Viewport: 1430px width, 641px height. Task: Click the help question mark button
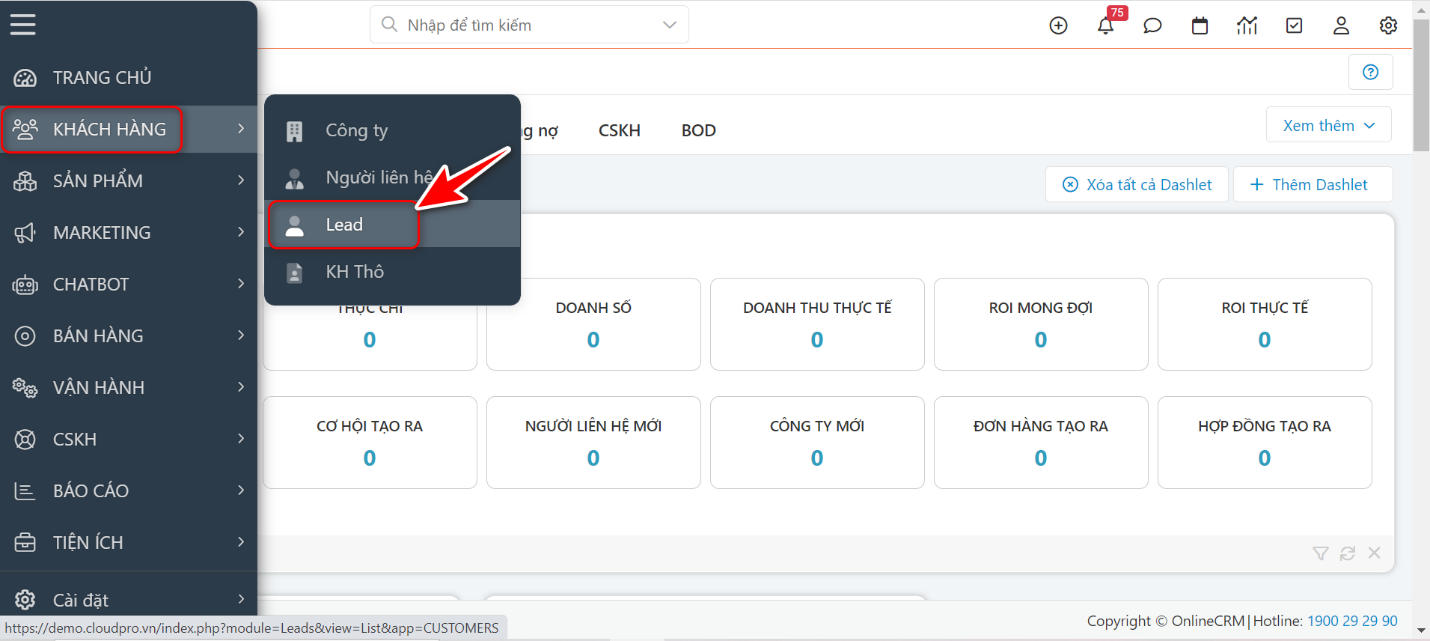click(1370, 71)
